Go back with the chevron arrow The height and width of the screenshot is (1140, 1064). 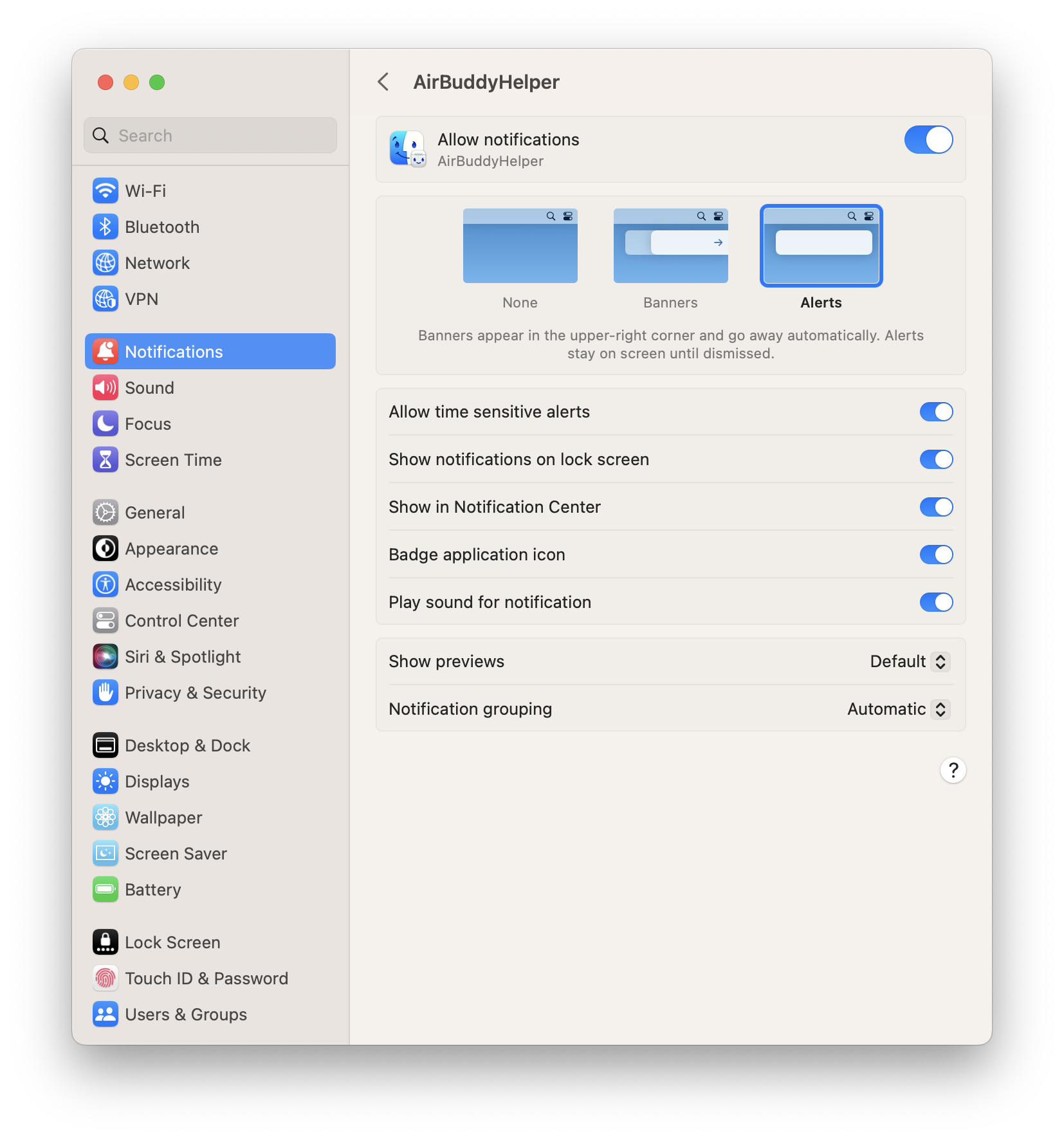pyautogui.click(x=383, y=82)
